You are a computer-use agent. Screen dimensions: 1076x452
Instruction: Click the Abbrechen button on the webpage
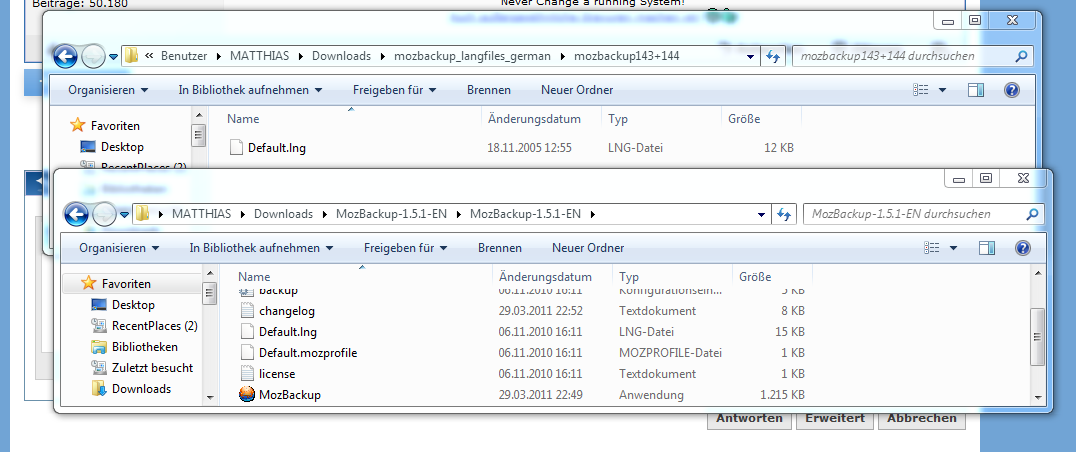coord(922,418)
